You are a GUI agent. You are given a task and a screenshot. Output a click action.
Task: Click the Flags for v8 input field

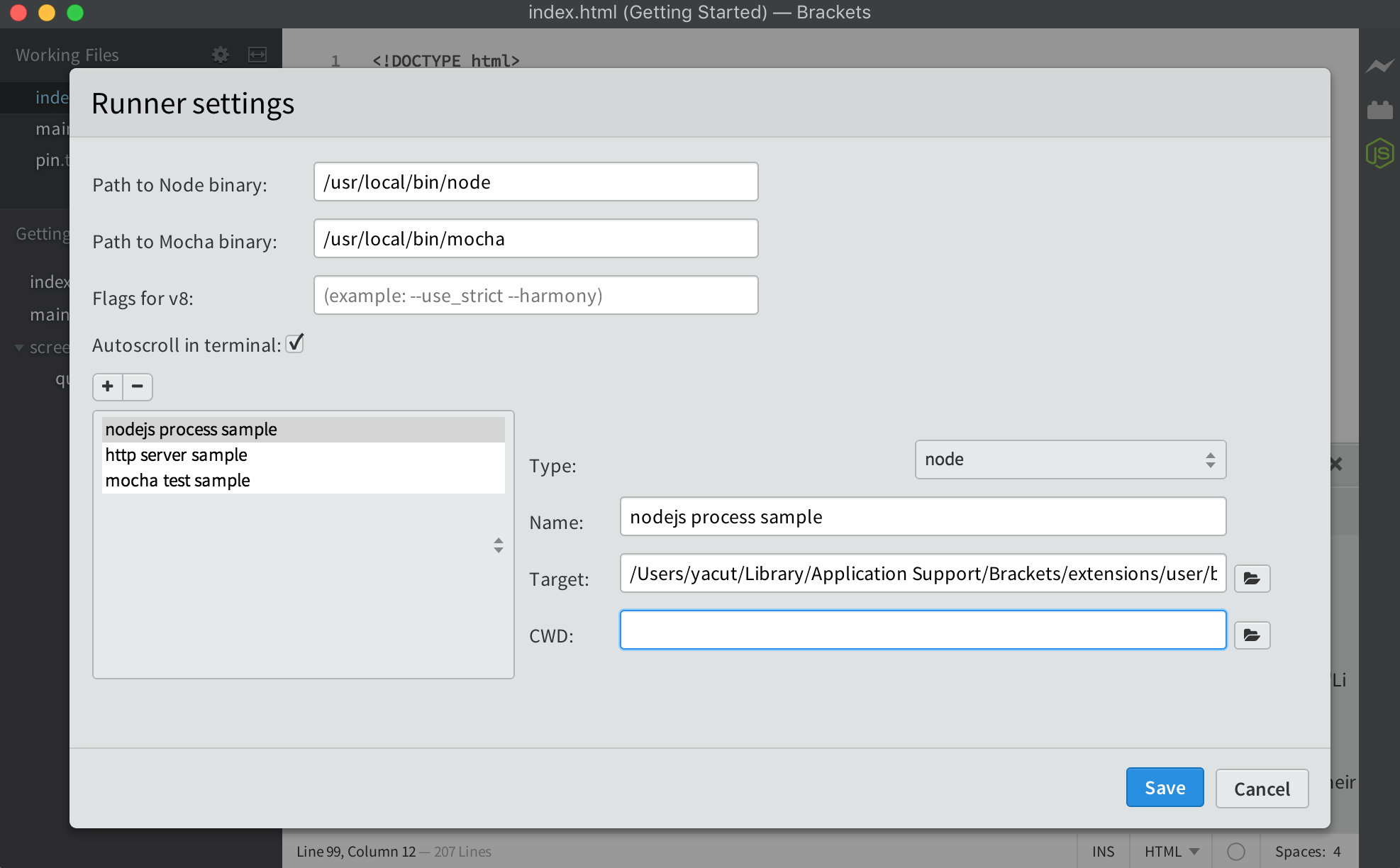click(x=535, y=296)
